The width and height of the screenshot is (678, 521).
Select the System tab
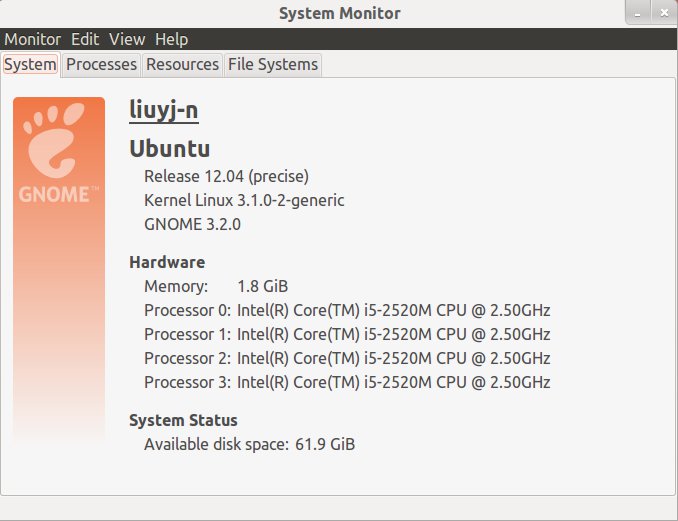(x=30, y=65)
